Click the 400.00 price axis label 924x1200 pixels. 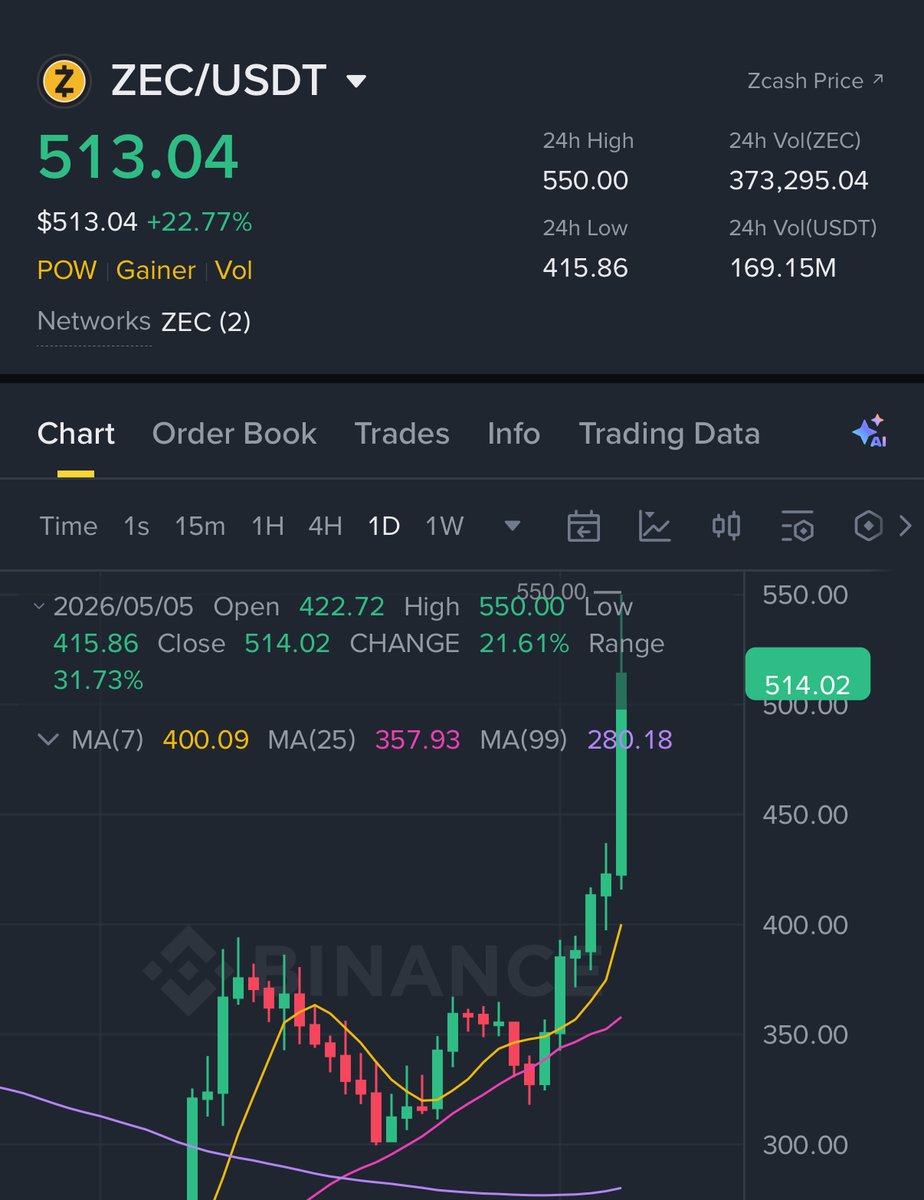tap(805, 925)
